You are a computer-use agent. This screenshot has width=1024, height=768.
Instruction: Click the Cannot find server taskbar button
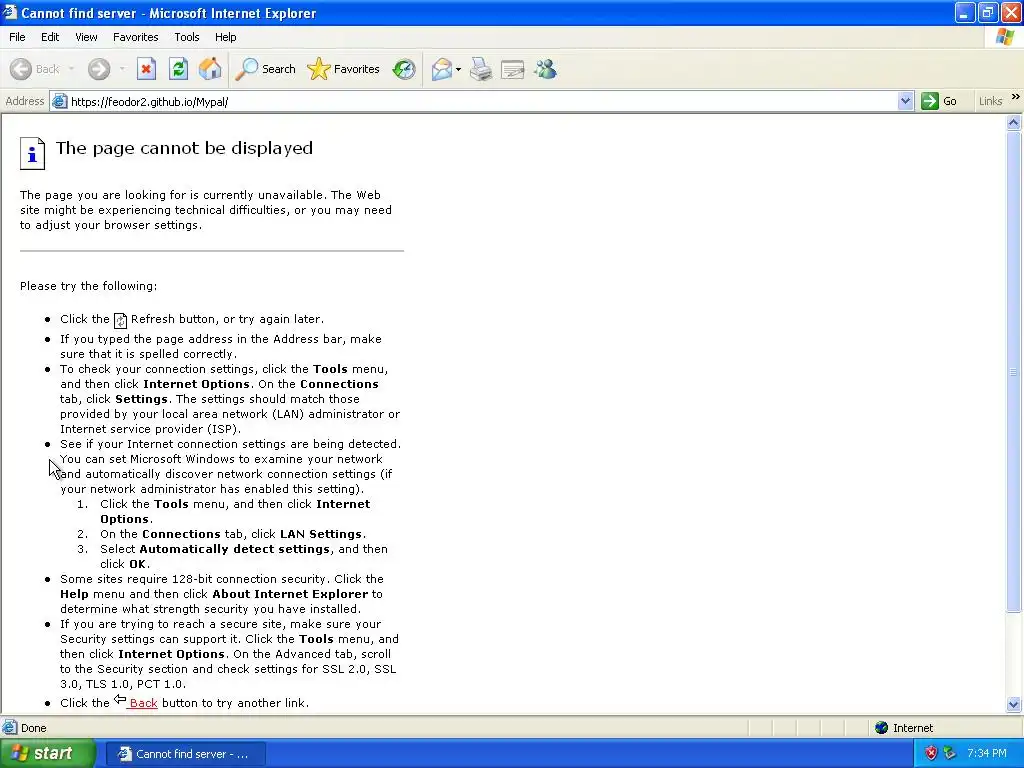click(x=185, y=754)
